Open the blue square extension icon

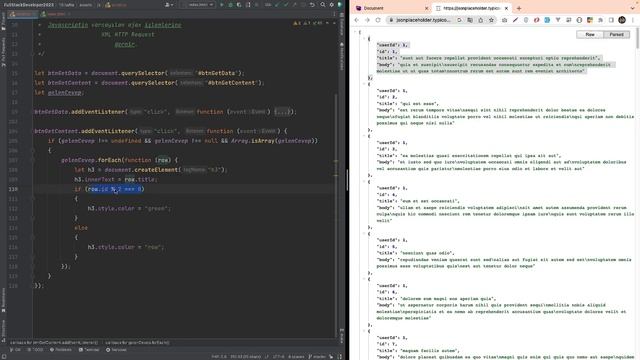tap(547, 20)
